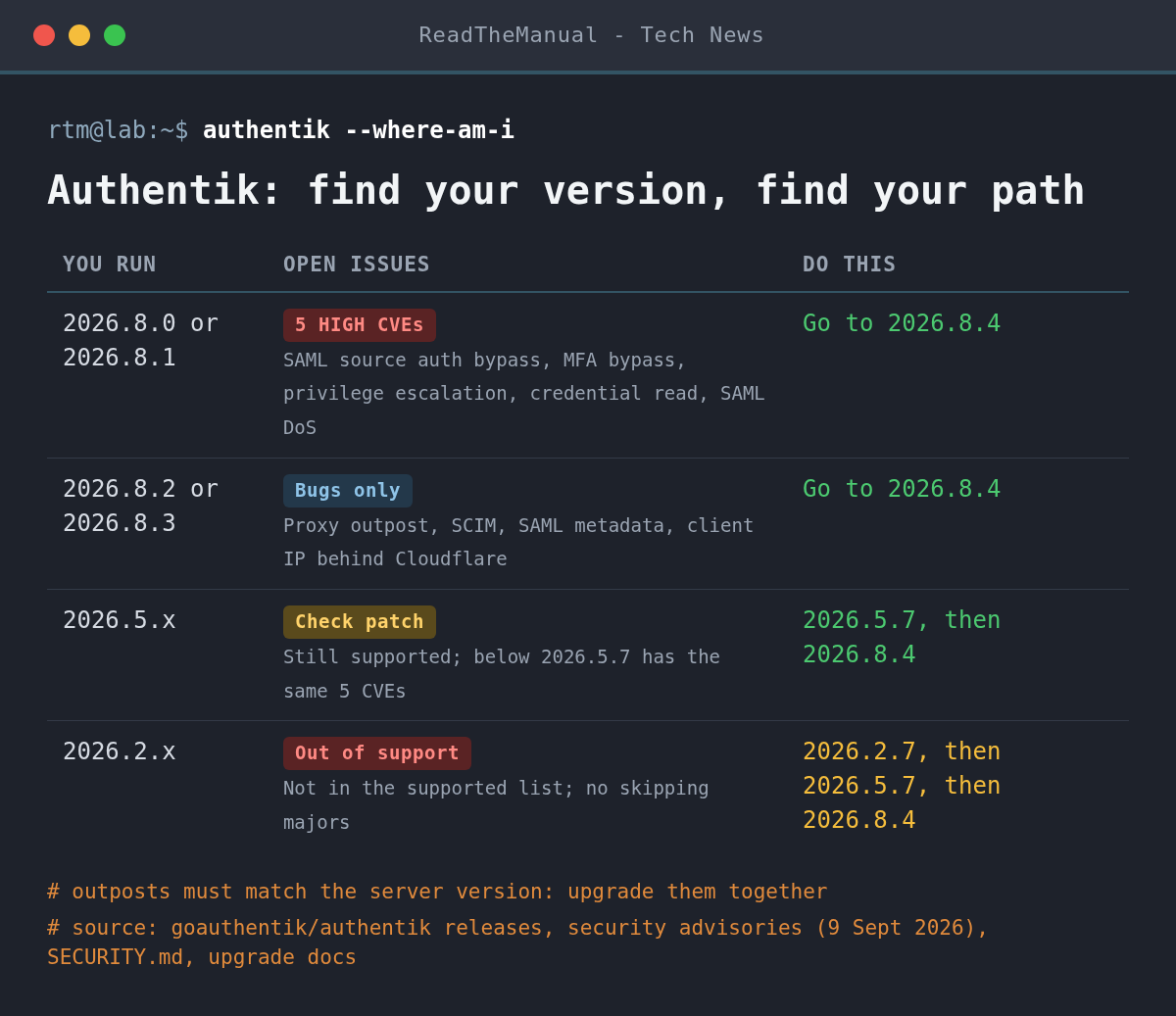Viewport: 1176px width, 1016px height.
Task: Click the 'Still supported; below 2026.5.7' description
Action: coord(502,674)
